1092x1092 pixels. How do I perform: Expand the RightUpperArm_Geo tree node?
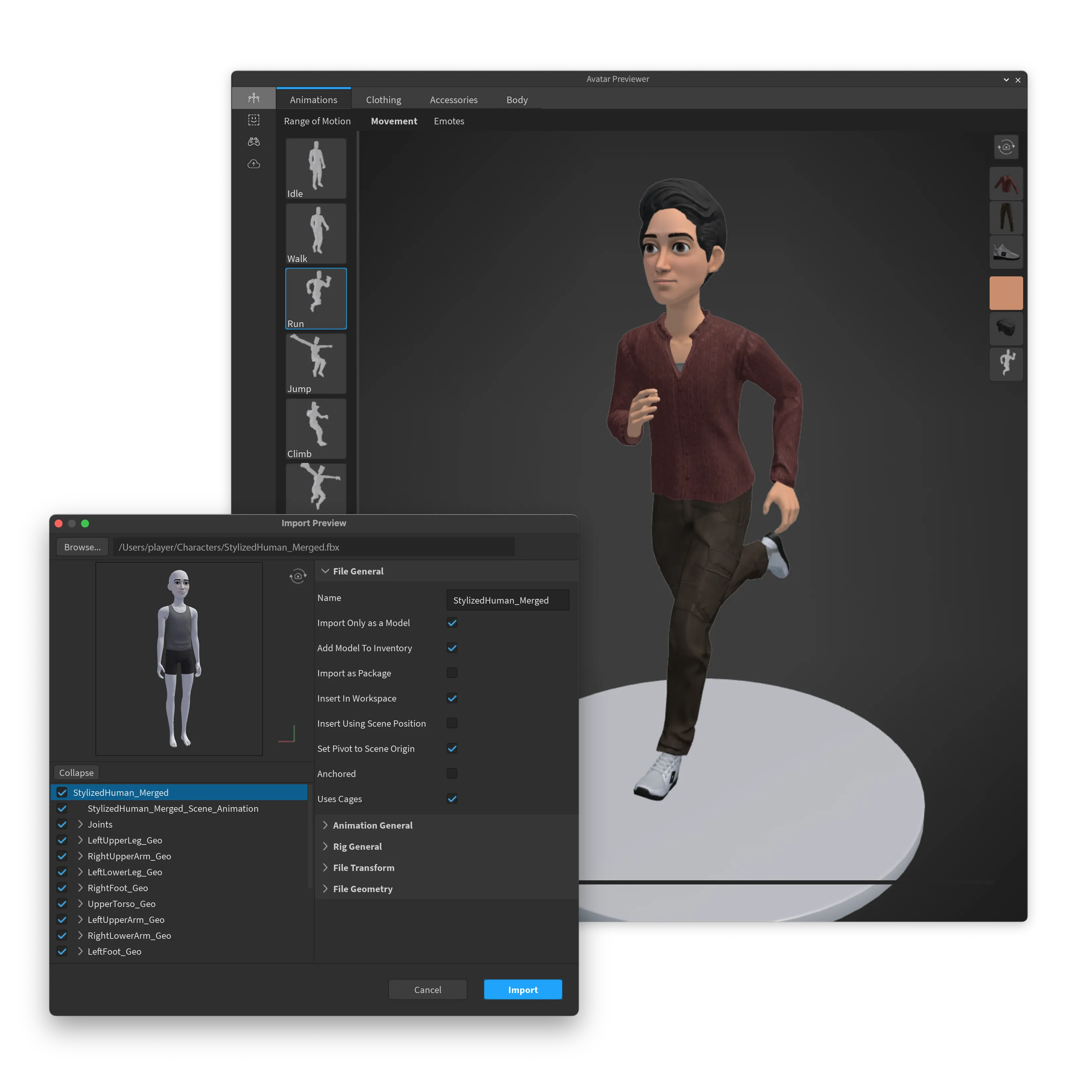pyautogui.click(x=80, y=856)
